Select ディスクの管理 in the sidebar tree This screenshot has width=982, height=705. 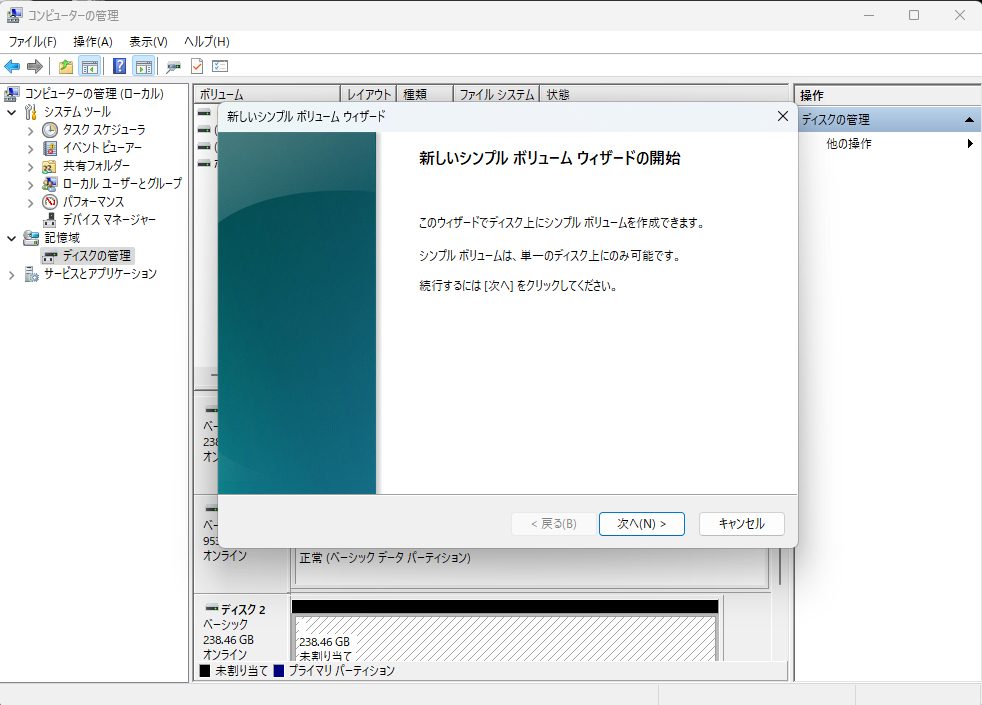point(96,255)
